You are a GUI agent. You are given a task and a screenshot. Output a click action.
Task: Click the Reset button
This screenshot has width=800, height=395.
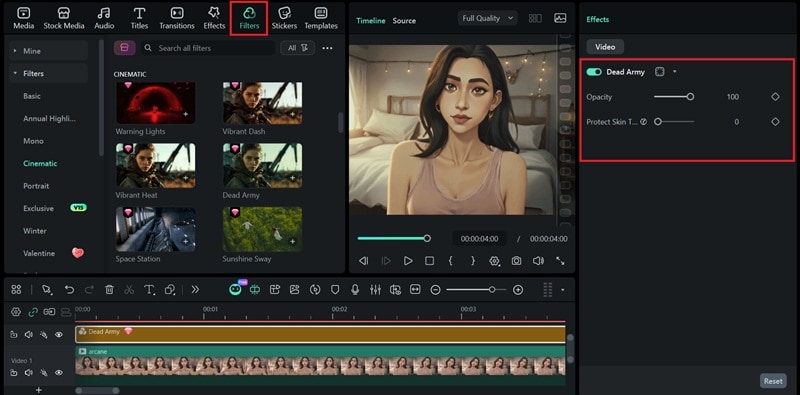[x=773, y=381]
